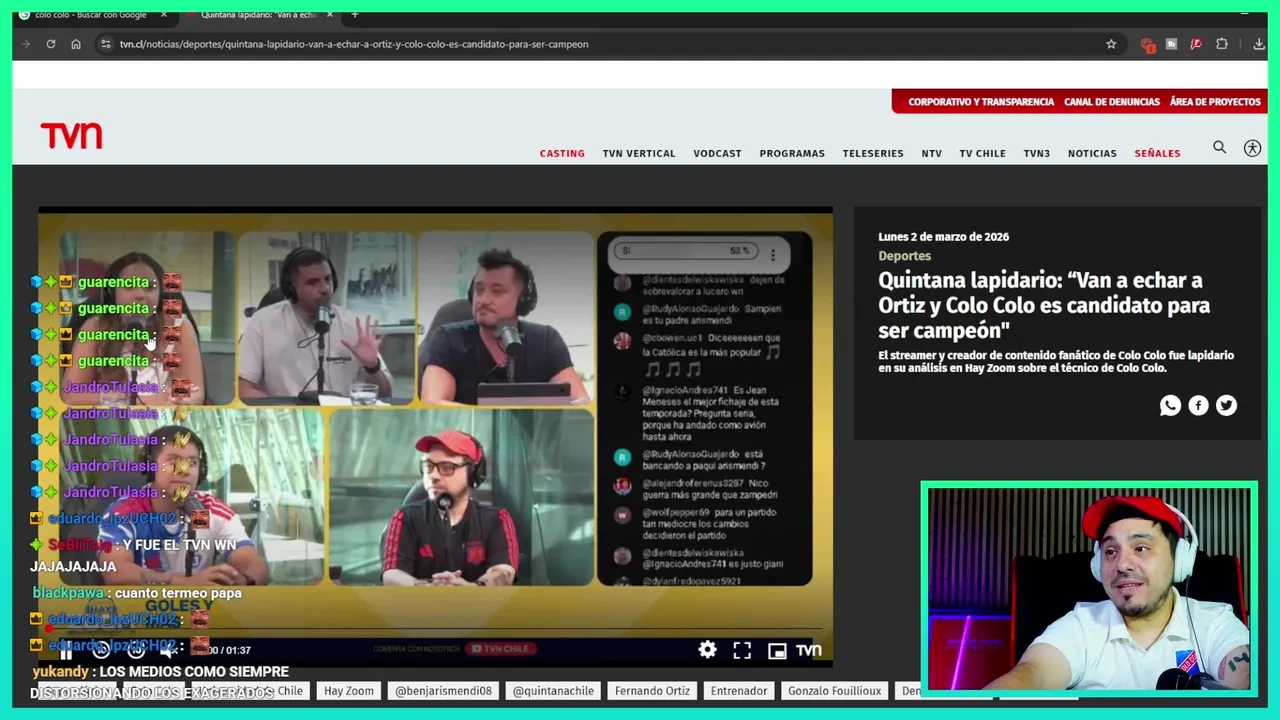
Task: Click the date 'Lunes 2 de marzo de 2026'
Action: coord(943,237)
